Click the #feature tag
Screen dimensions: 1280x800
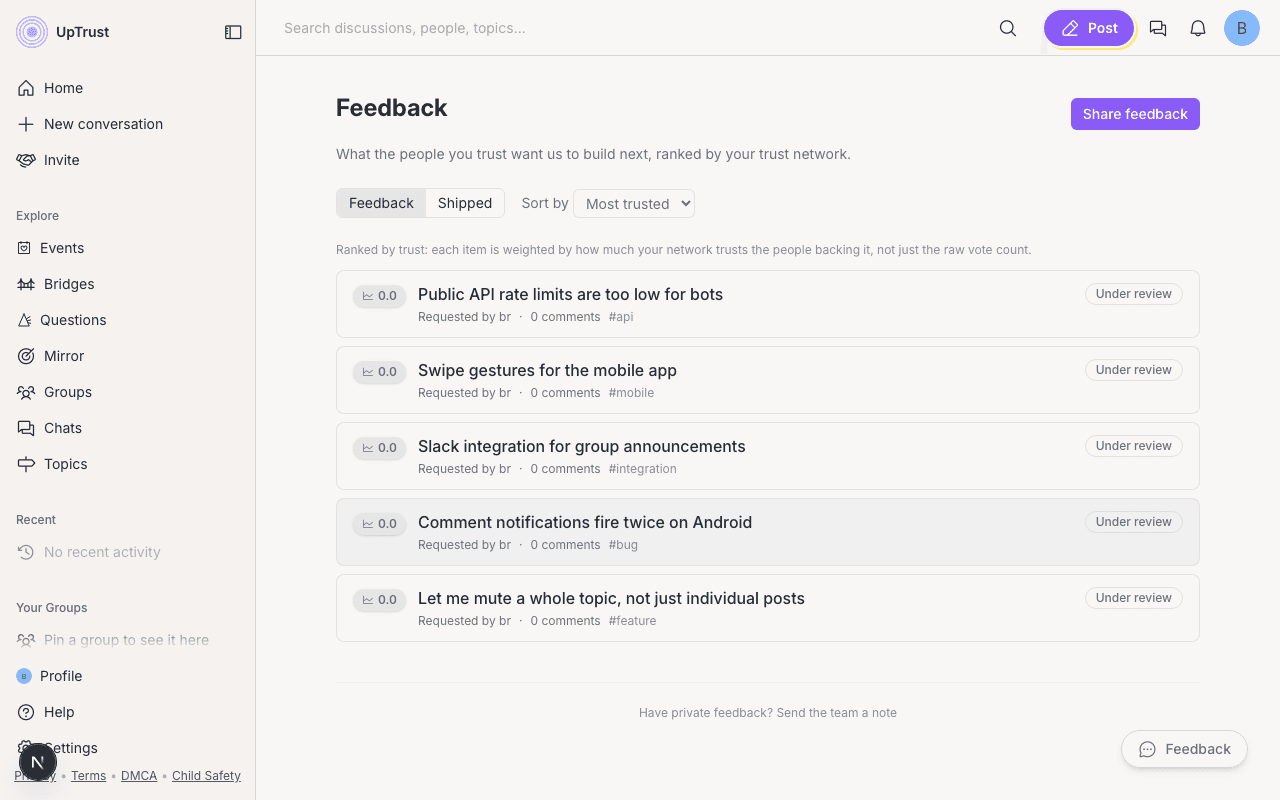(x=632, y=621)
